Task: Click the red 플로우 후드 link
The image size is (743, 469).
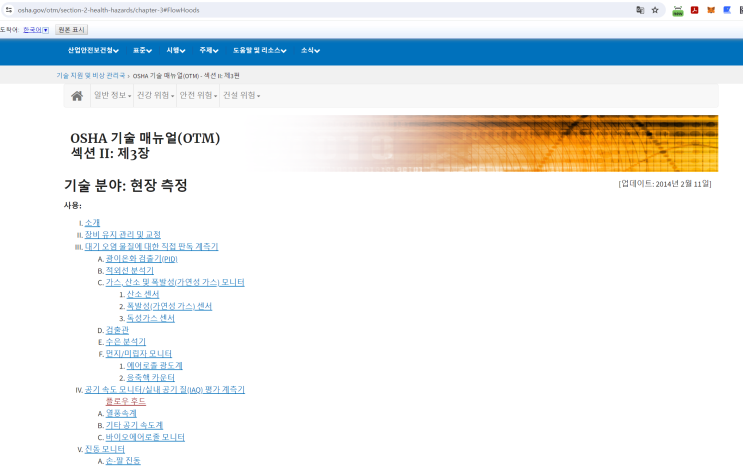Action: click(126, 402)
